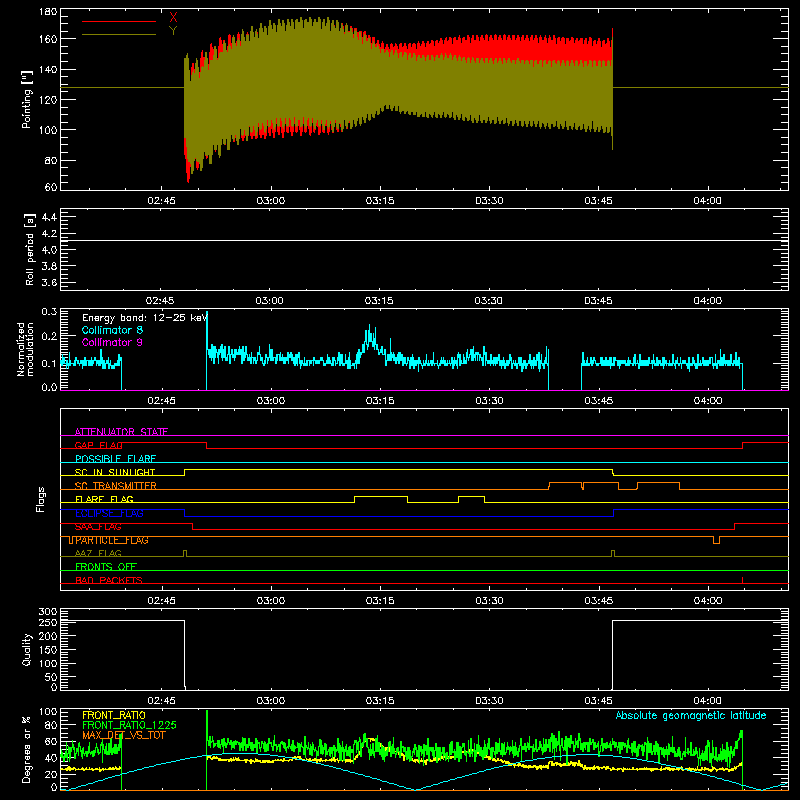Click the FLARE_FLAG label

pos(104,499)
